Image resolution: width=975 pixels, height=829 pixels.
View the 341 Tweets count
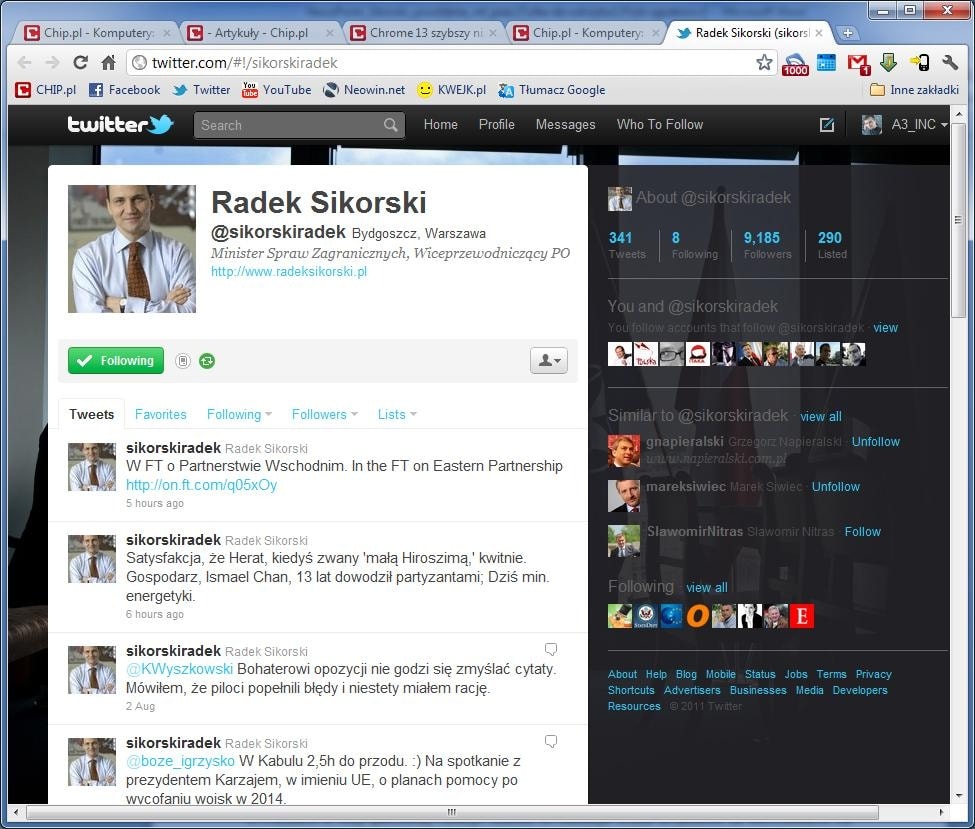pyautogui.click(x=627, y=245)
